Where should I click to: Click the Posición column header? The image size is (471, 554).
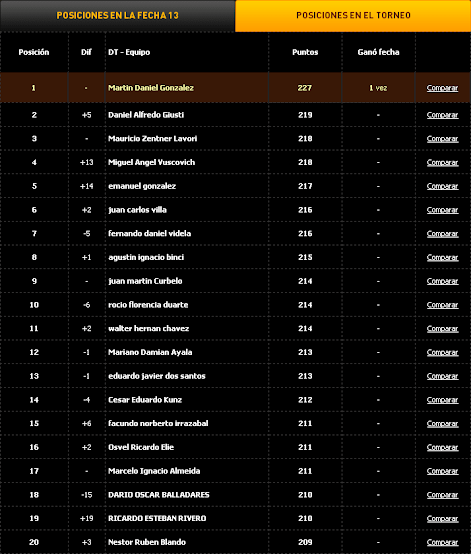coord(34,52)
